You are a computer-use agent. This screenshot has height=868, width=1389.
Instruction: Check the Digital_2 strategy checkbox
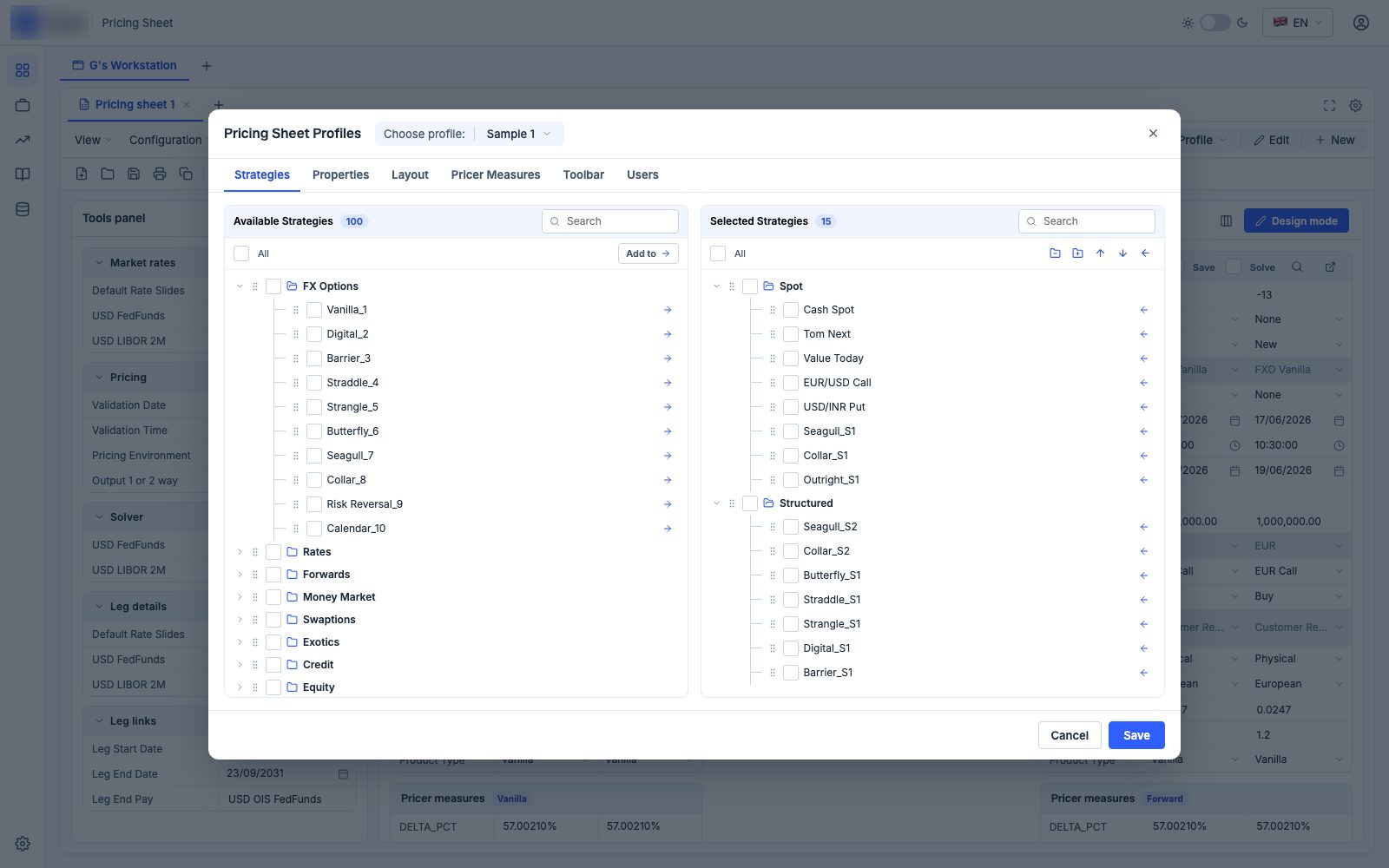tap(314, 334)
